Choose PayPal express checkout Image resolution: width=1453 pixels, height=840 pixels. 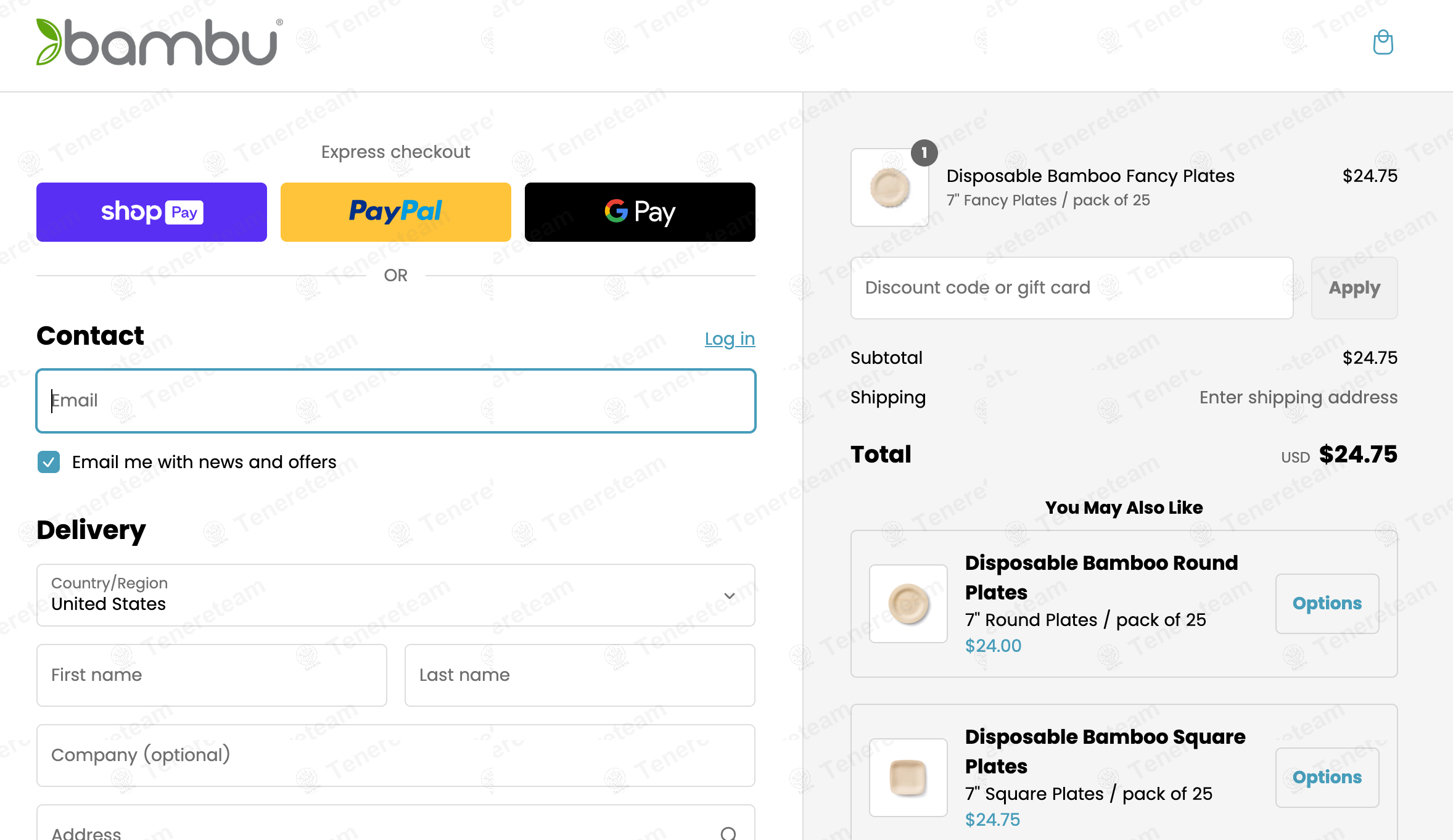pyautogui.click(x=395, y=212)
